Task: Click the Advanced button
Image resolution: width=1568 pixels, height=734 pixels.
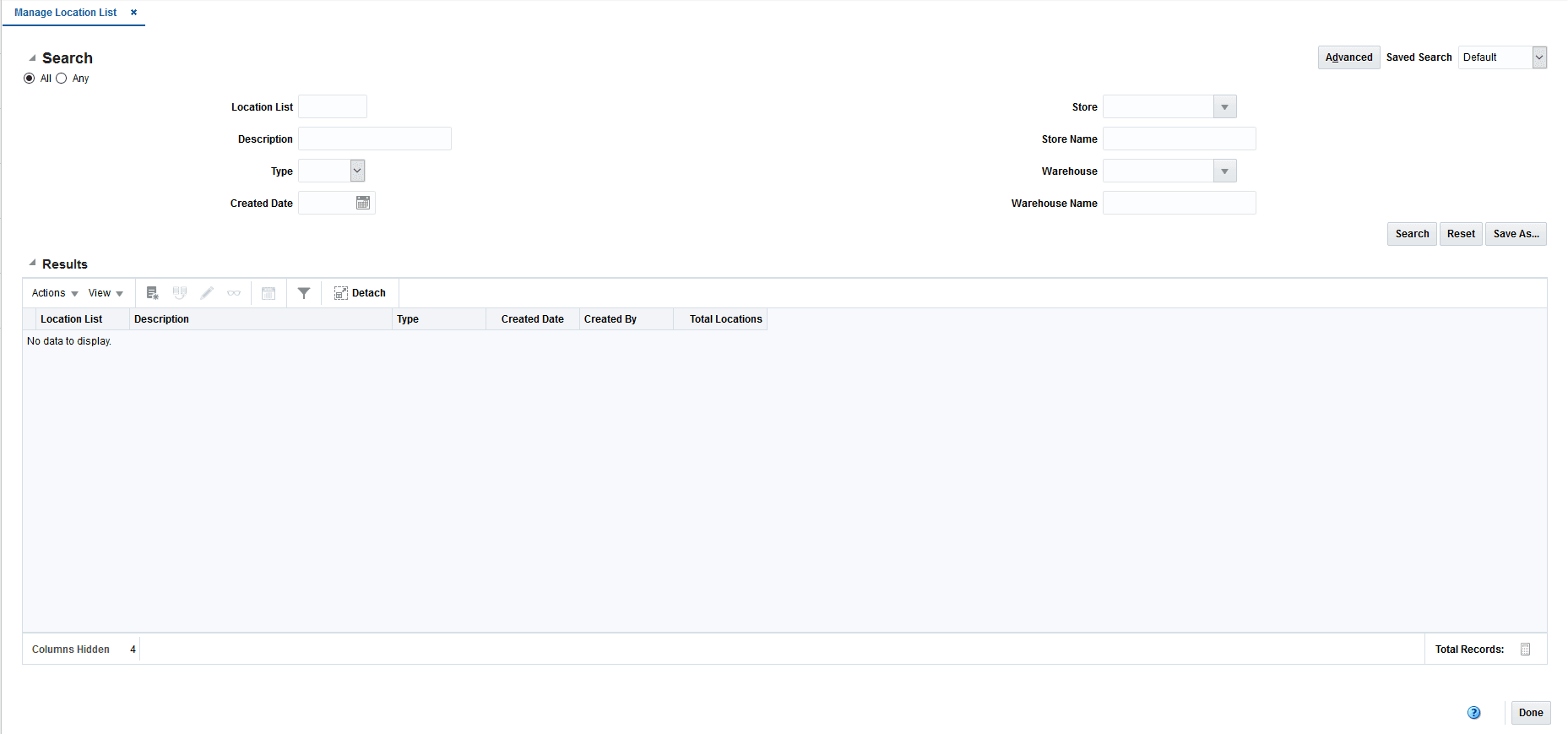Action: point(1349,57)
